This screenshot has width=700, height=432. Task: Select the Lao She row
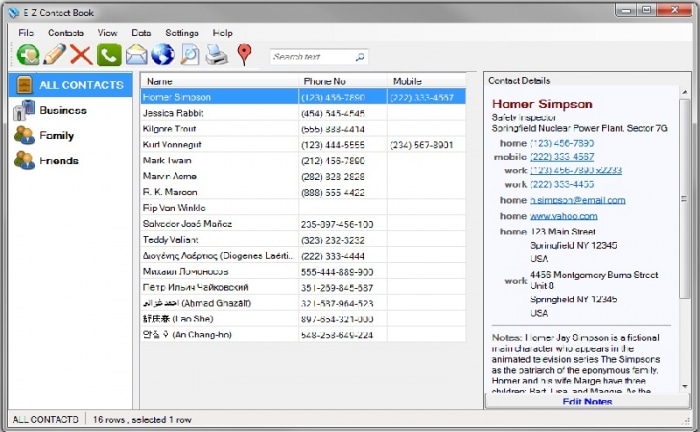click(303, 319)
